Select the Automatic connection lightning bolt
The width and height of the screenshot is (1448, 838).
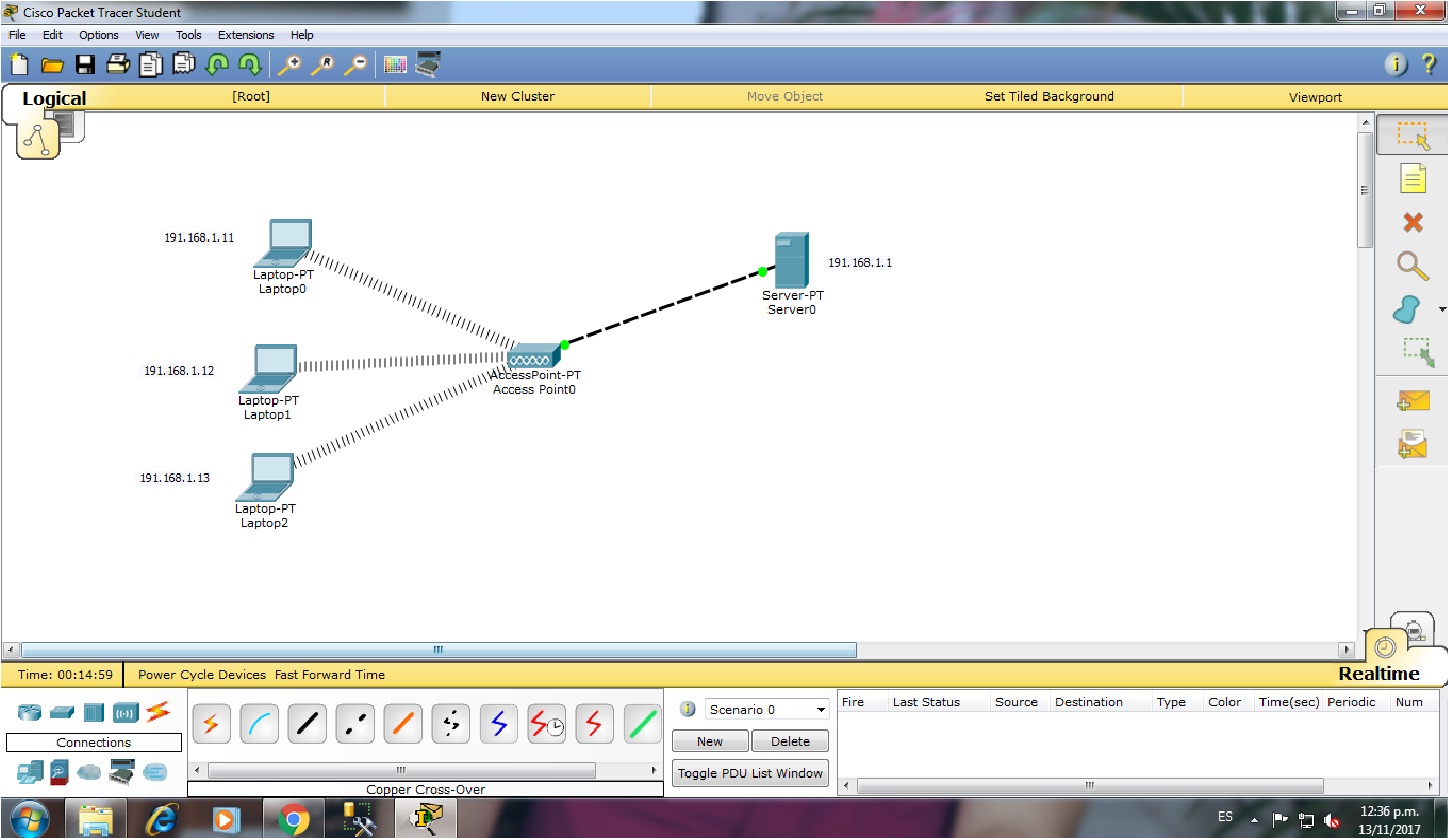tap(211, 723)
